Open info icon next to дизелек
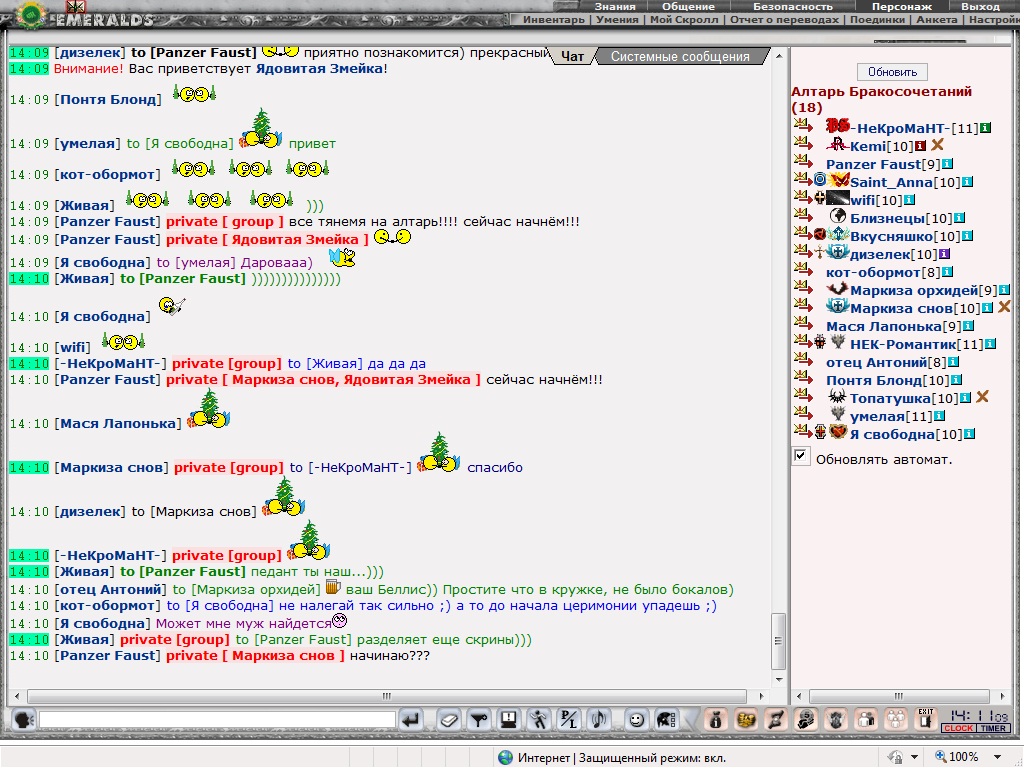The height and width of the screenshot is (768, 1024). (x=944, y=254)
